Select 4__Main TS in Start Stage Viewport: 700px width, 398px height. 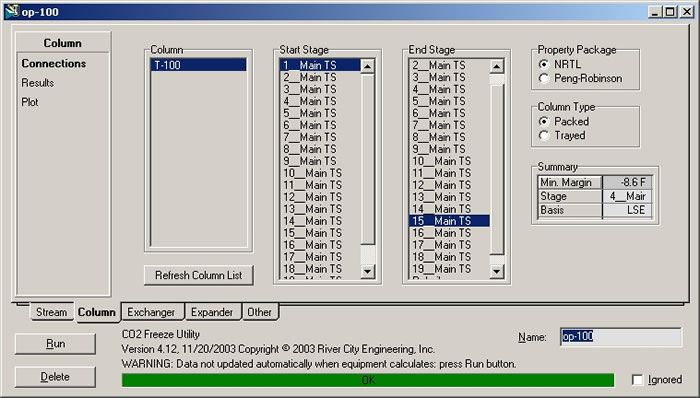click(320, 101)
